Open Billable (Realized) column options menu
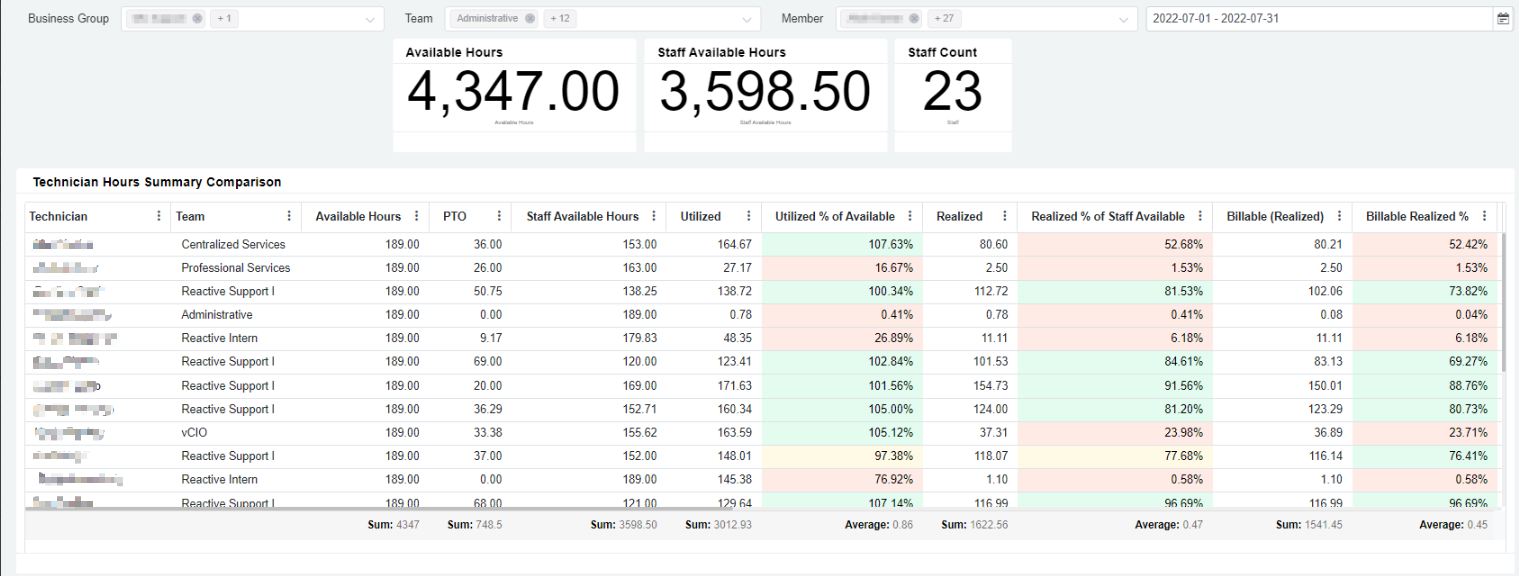This screenshot has width=1519, height=576. click(x=1339, y=216)
